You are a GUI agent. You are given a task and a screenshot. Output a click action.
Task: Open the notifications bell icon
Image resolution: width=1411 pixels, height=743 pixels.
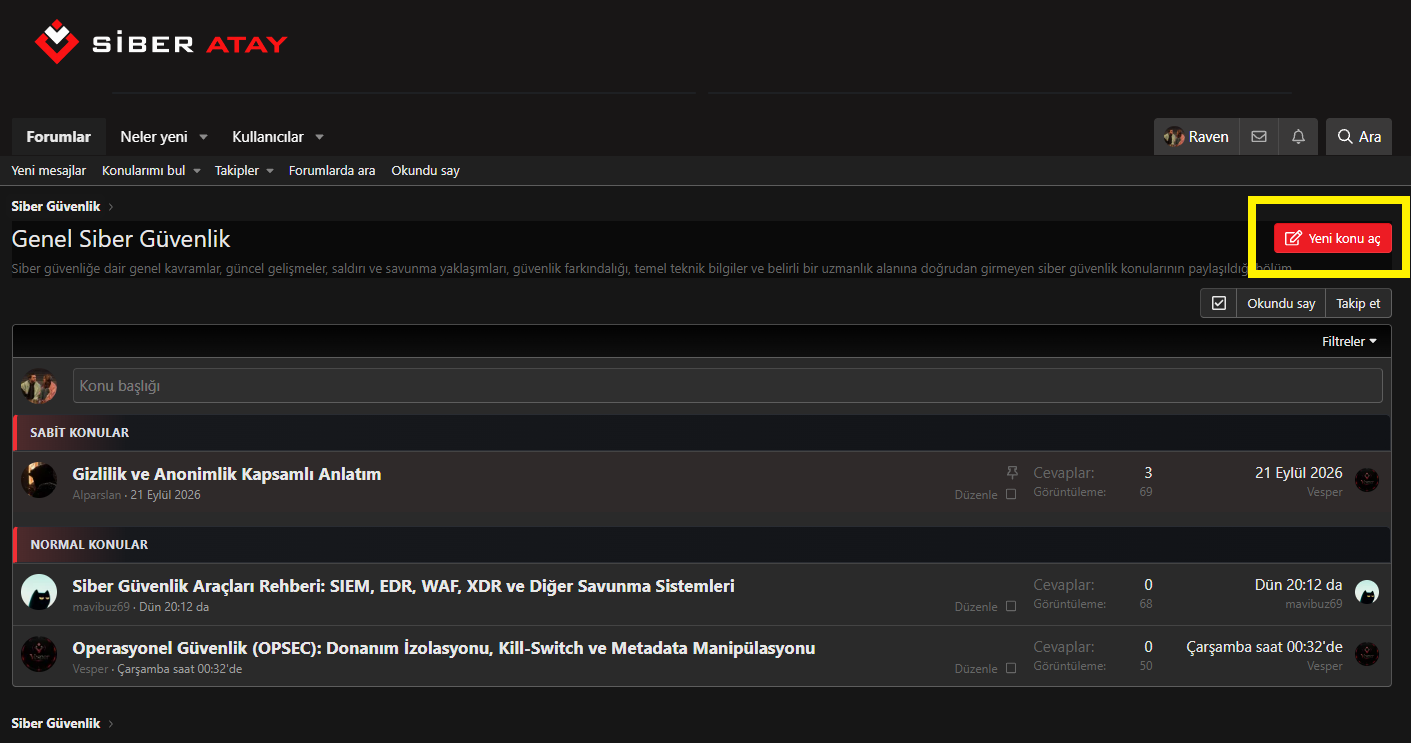[x=1298, y=137]
